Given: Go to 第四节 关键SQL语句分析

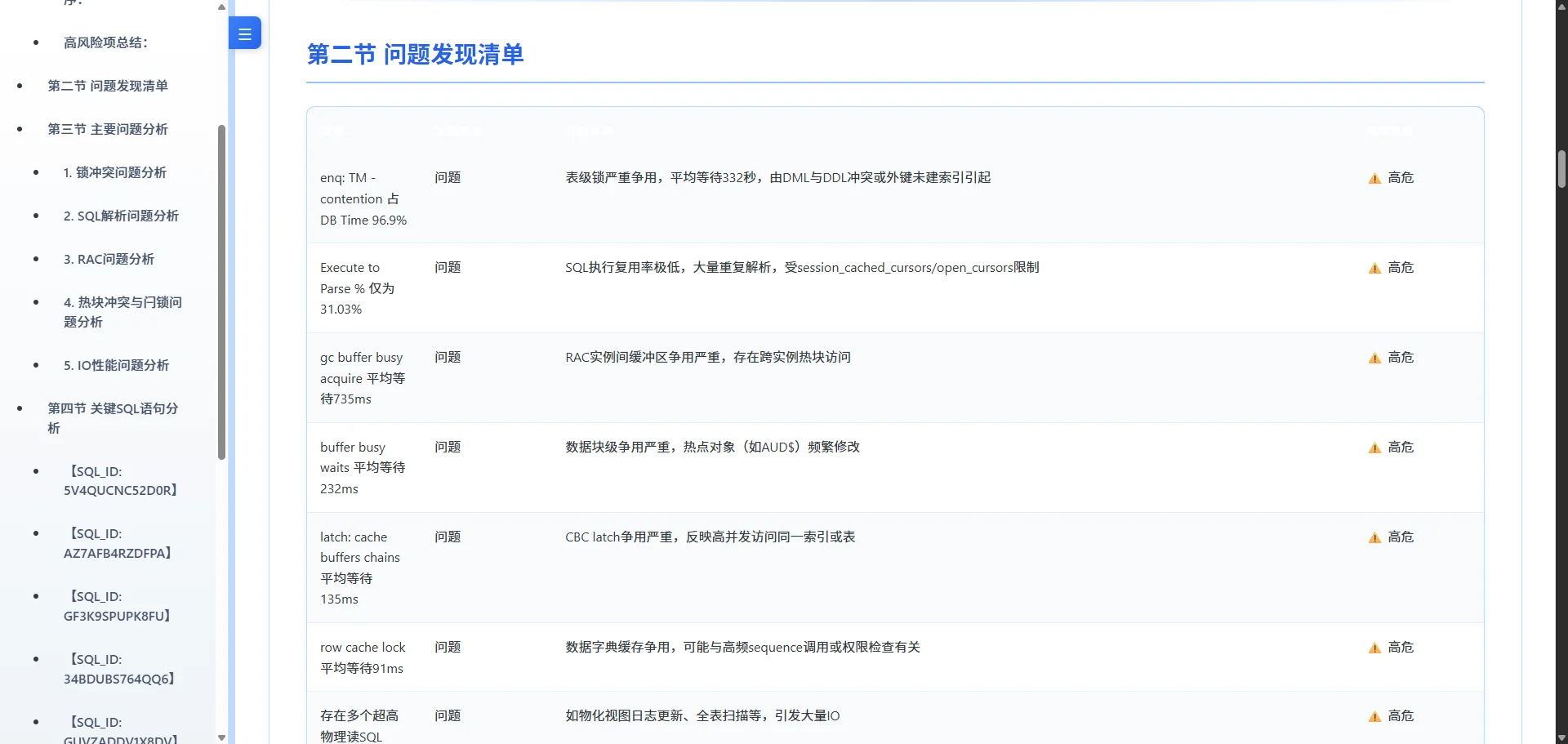Looking at the screenshot, I should [x=113, y=418].
